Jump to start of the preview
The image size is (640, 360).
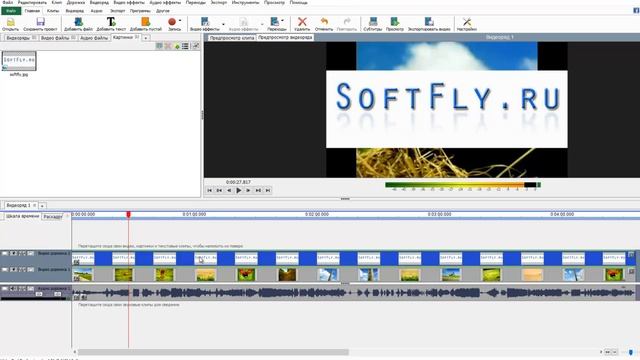209,190
